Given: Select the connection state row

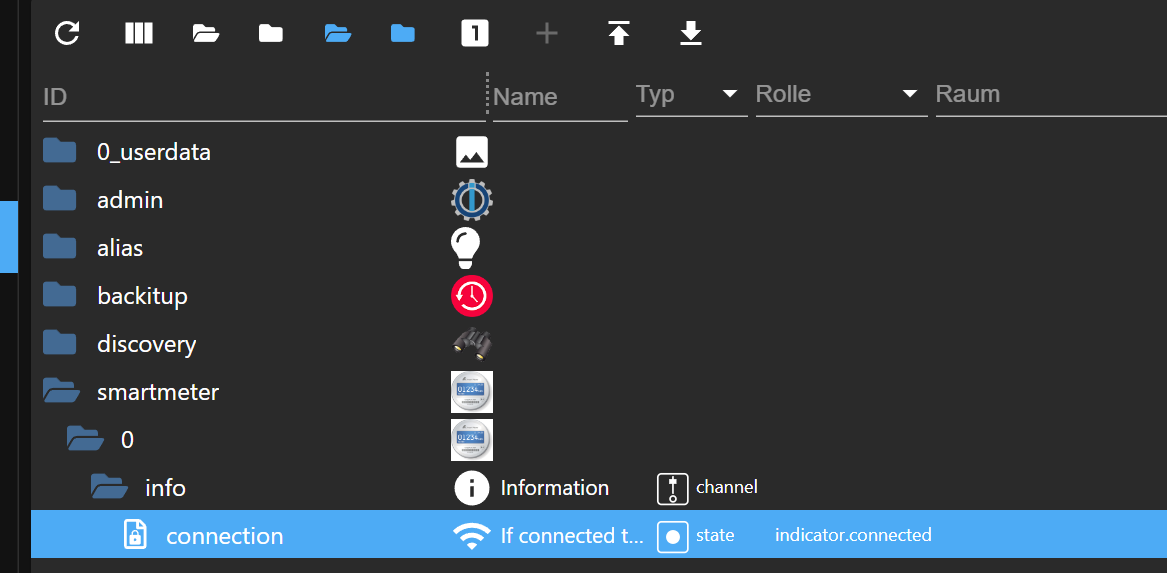Looking at the screenshot, I should [598, 534].
